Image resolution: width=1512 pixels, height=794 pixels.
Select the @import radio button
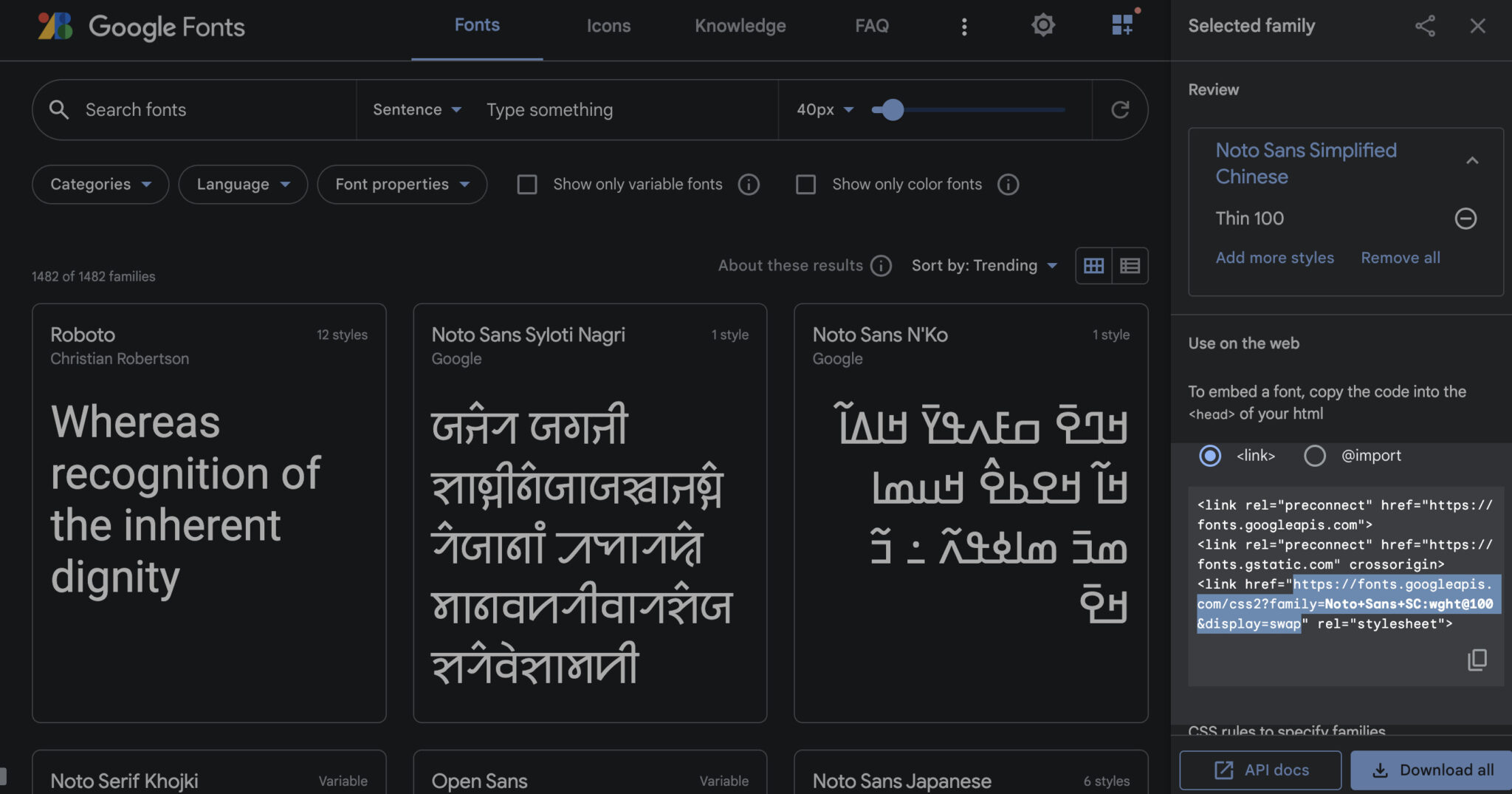(x=1315, y=456)
